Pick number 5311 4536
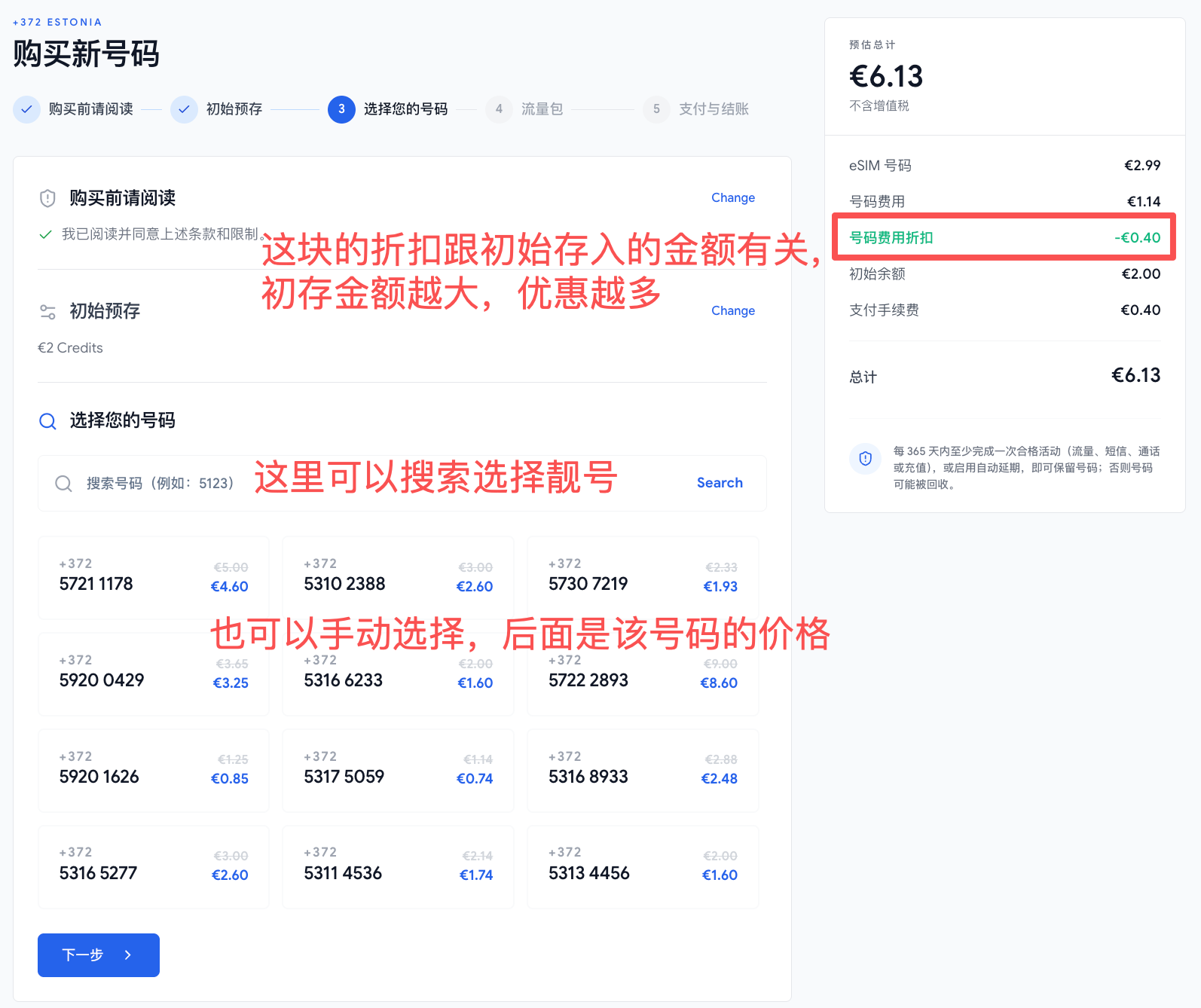The image size is (1201, 1008). coord(398,867)
